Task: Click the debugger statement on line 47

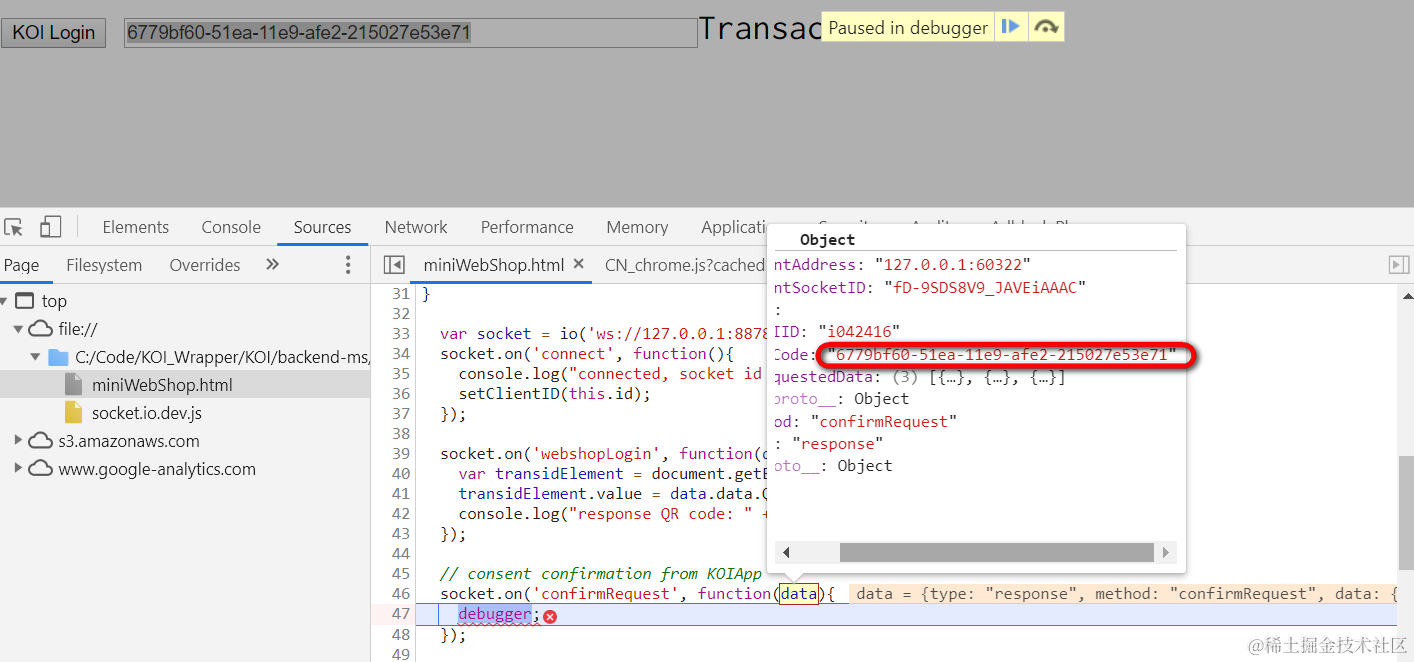Action: [x=495, y=614]
